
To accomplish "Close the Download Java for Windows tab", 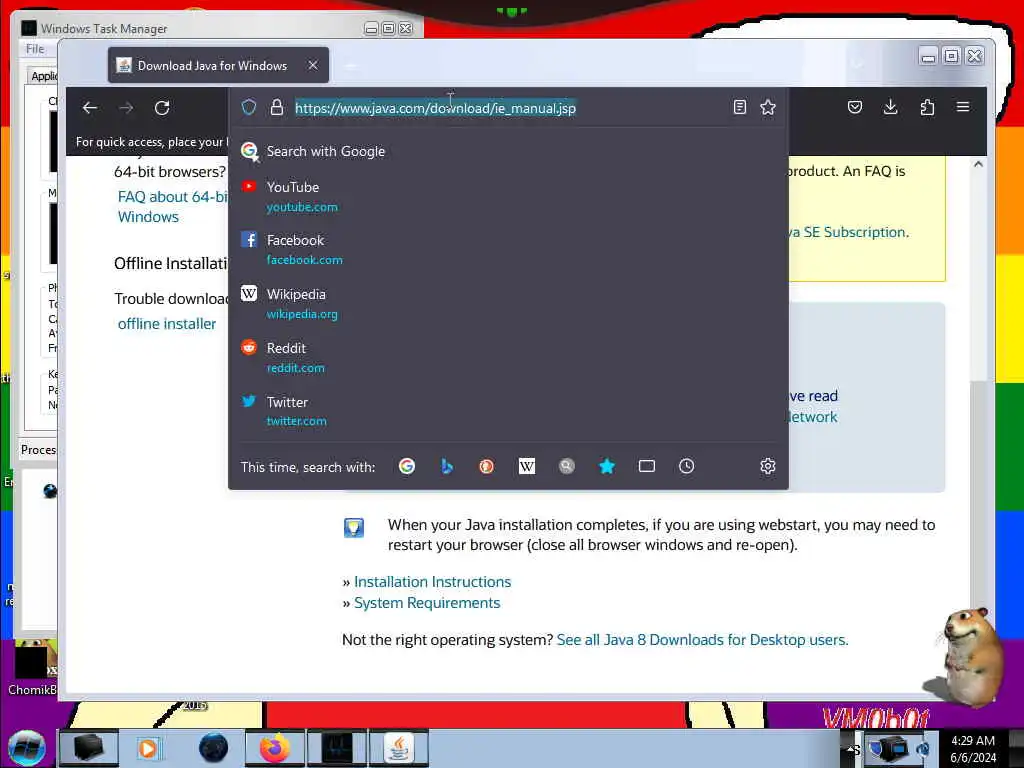I will click(313, 65).
